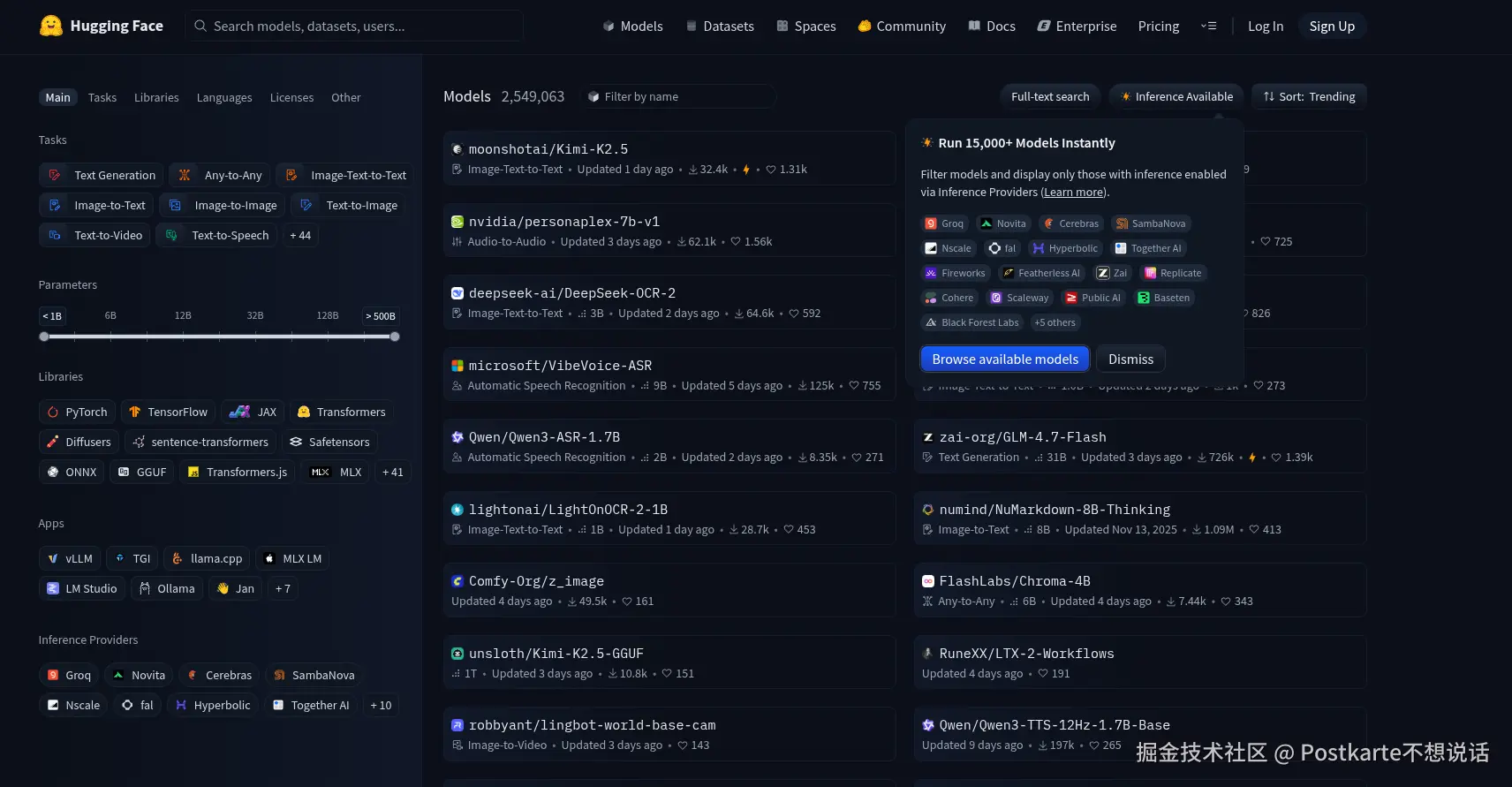Toggle the Safetensors library filter

point(329,442)
